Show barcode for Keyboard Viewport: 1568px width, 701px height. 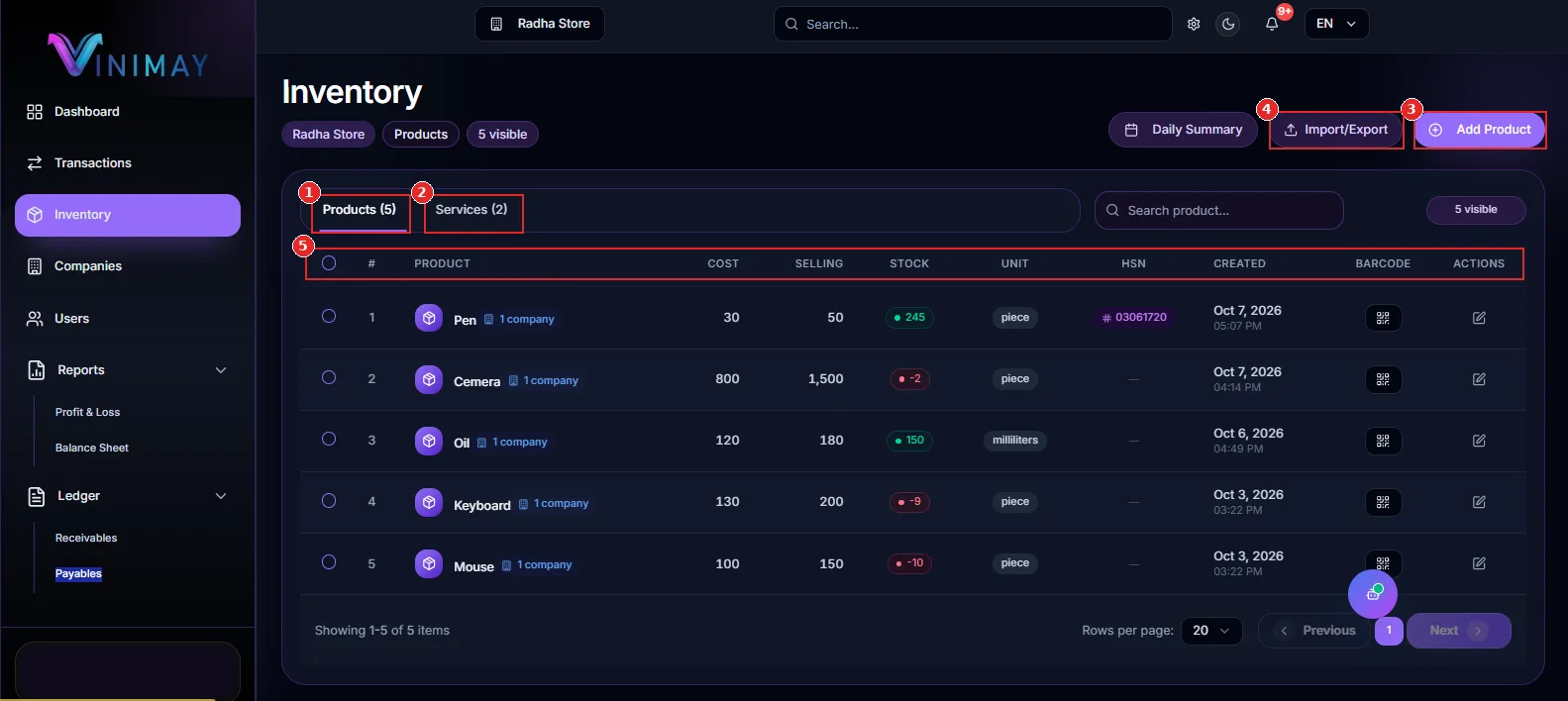click(1383, 502)
